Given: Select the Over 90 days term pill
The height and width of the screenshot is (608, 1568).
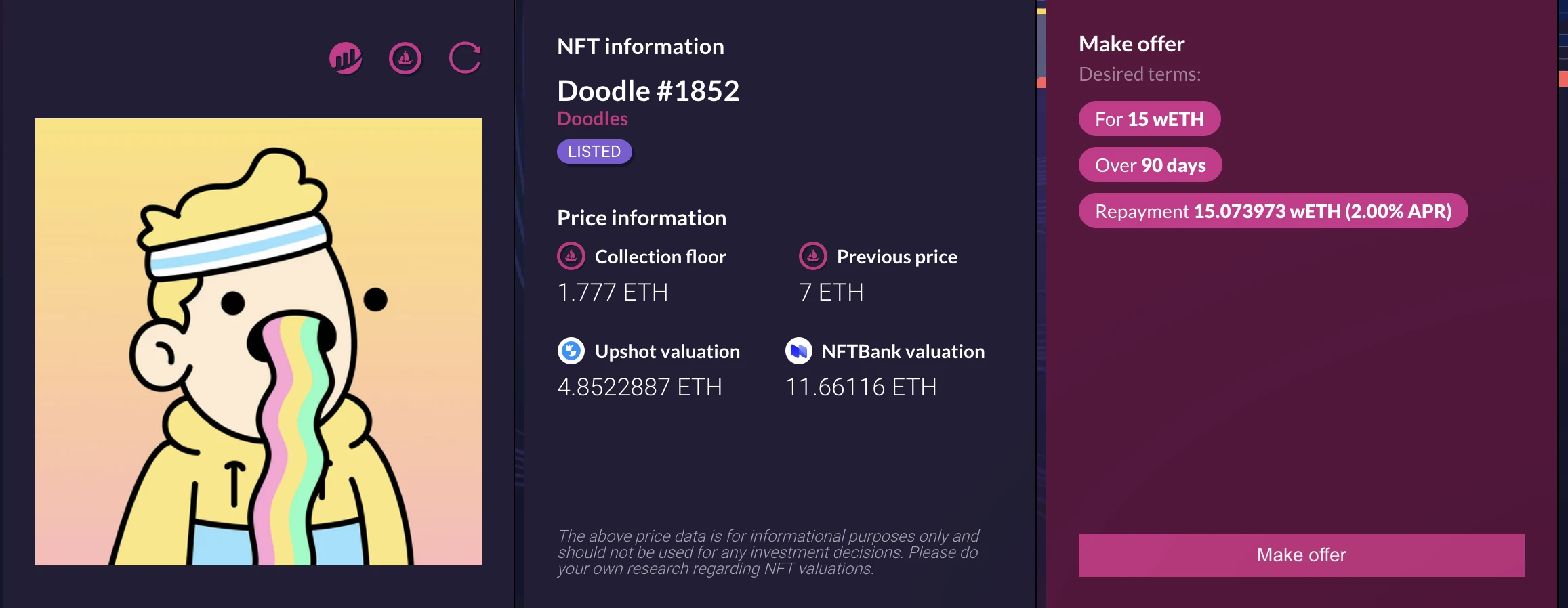Looking at the screenshot, I should 1150,165.
